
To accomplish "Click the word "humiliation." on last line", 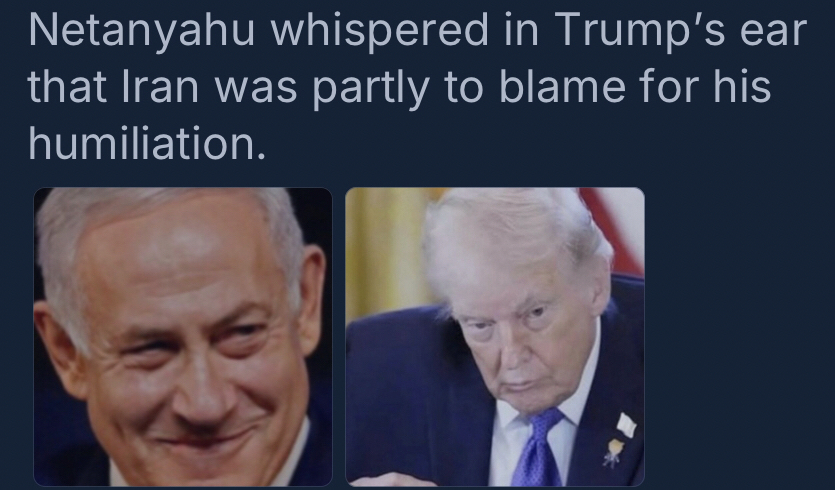I will point(148,143).
